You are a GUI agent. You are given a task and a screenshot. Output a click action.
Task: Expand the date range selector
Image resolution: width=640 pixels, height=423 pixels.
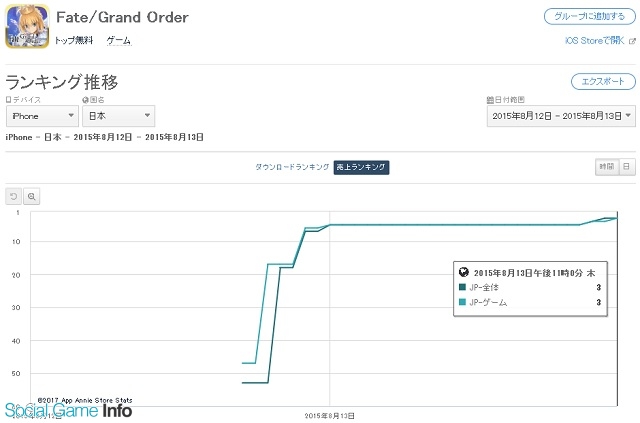click(561, 116)
